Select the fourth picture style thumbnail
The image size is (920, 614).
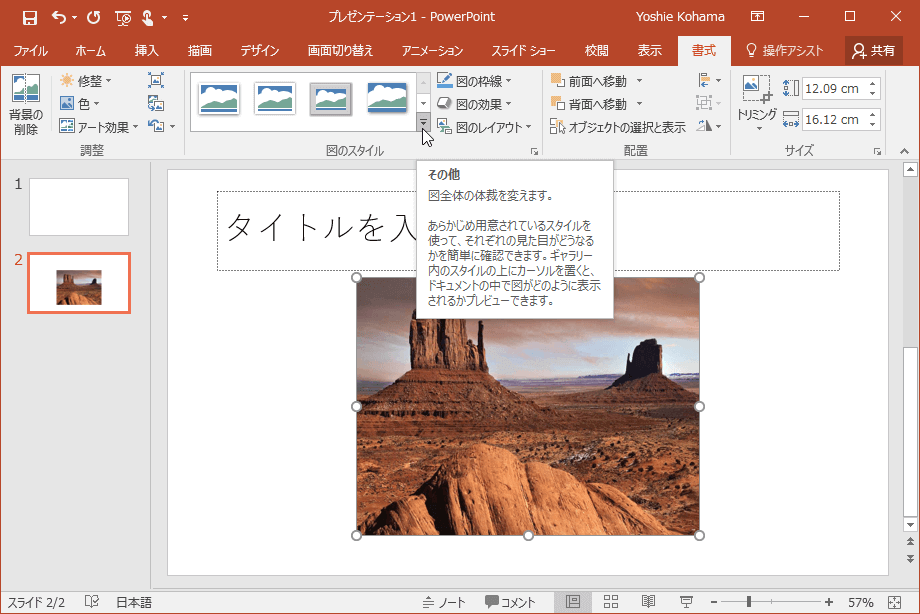tap(387, 99)
